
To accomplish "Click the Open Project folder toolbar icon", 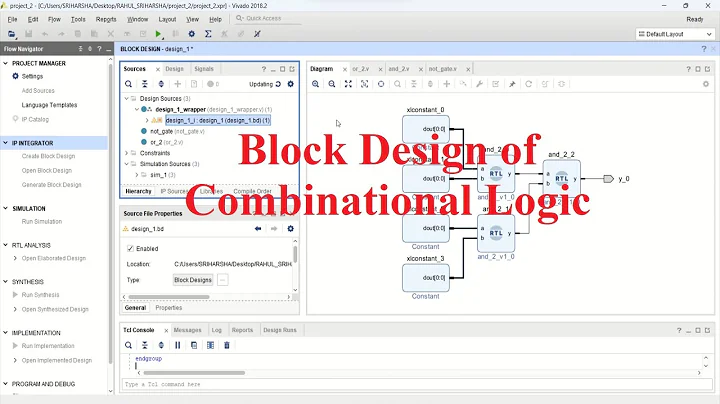I will 11,34.
